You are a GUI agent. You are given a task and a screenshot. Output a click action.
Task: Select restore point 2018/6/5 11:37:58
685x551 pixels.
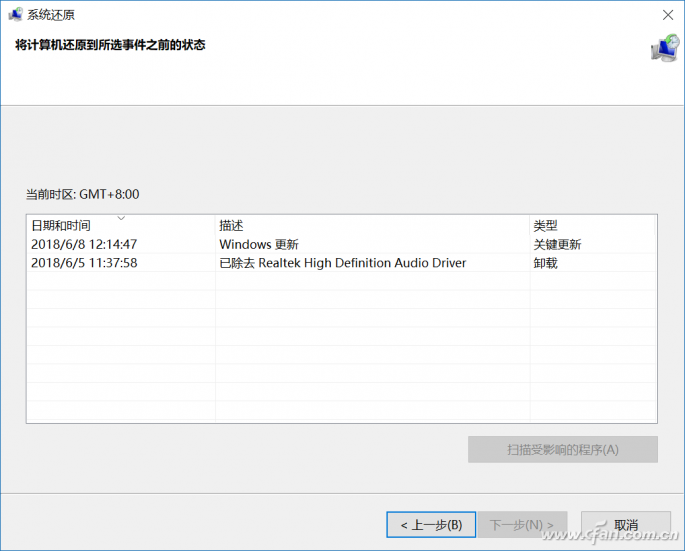click(342, 263)
